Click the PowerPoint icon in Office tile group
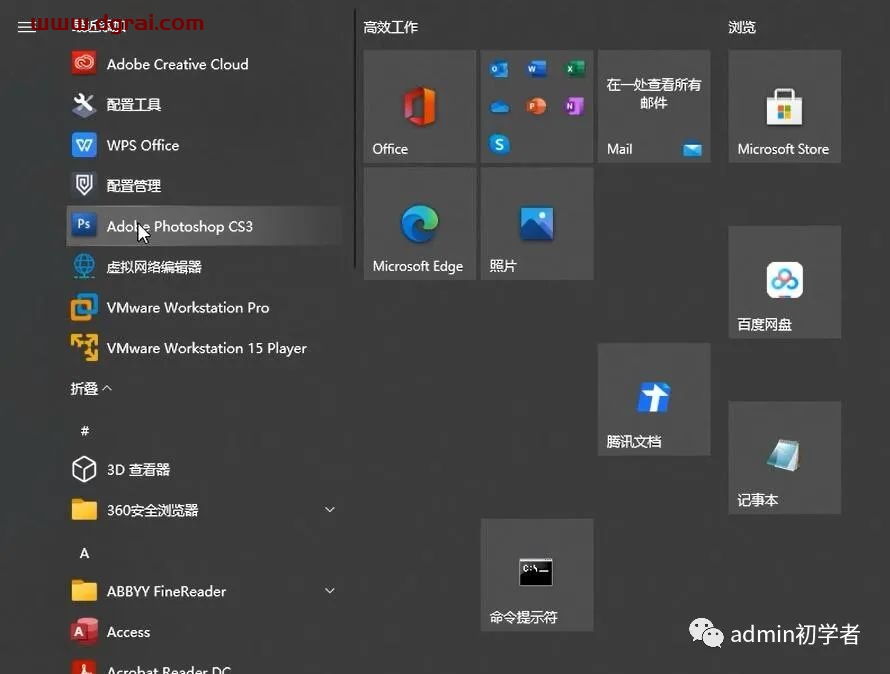Viewport: 890px width, 674px height. tap(536, 106)
